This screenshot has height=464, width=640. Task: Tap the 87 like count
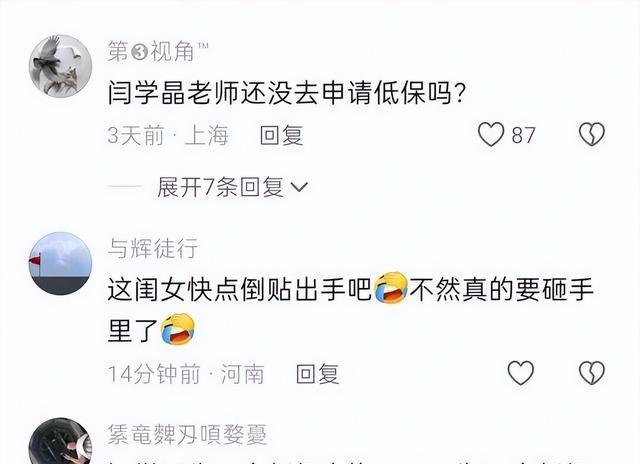pyautogui.click(x=523, y=135)
